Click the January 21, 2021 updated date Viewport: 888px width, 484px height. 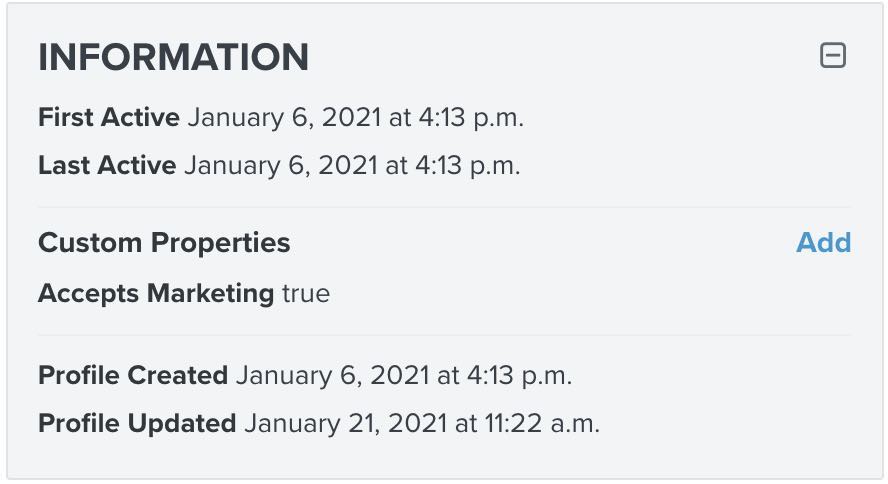coord(345,423)
